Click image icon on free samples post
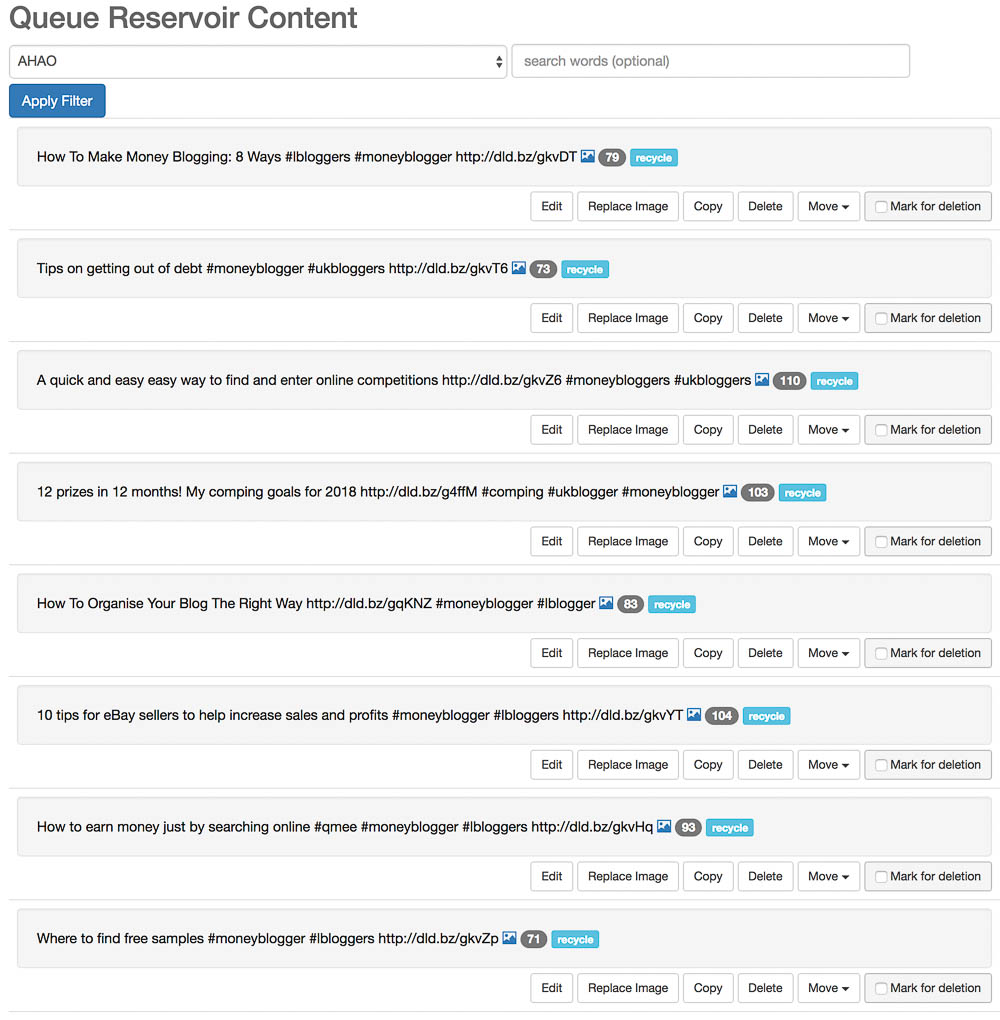Image resolution: width=1000 pixels, height=1020 pixels. point(509,938)
